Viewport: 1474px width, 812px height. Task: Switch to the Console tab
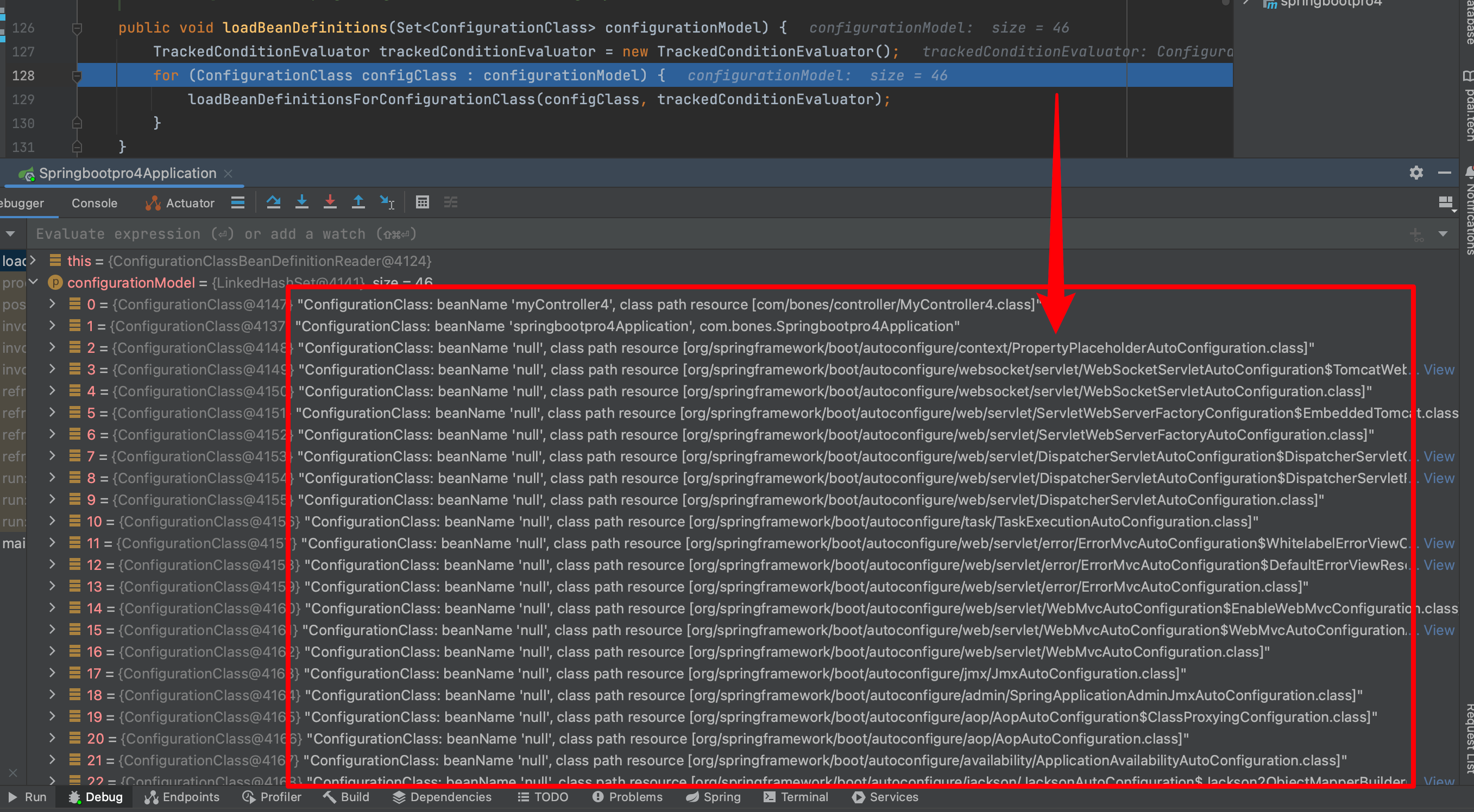click(95, 204)
